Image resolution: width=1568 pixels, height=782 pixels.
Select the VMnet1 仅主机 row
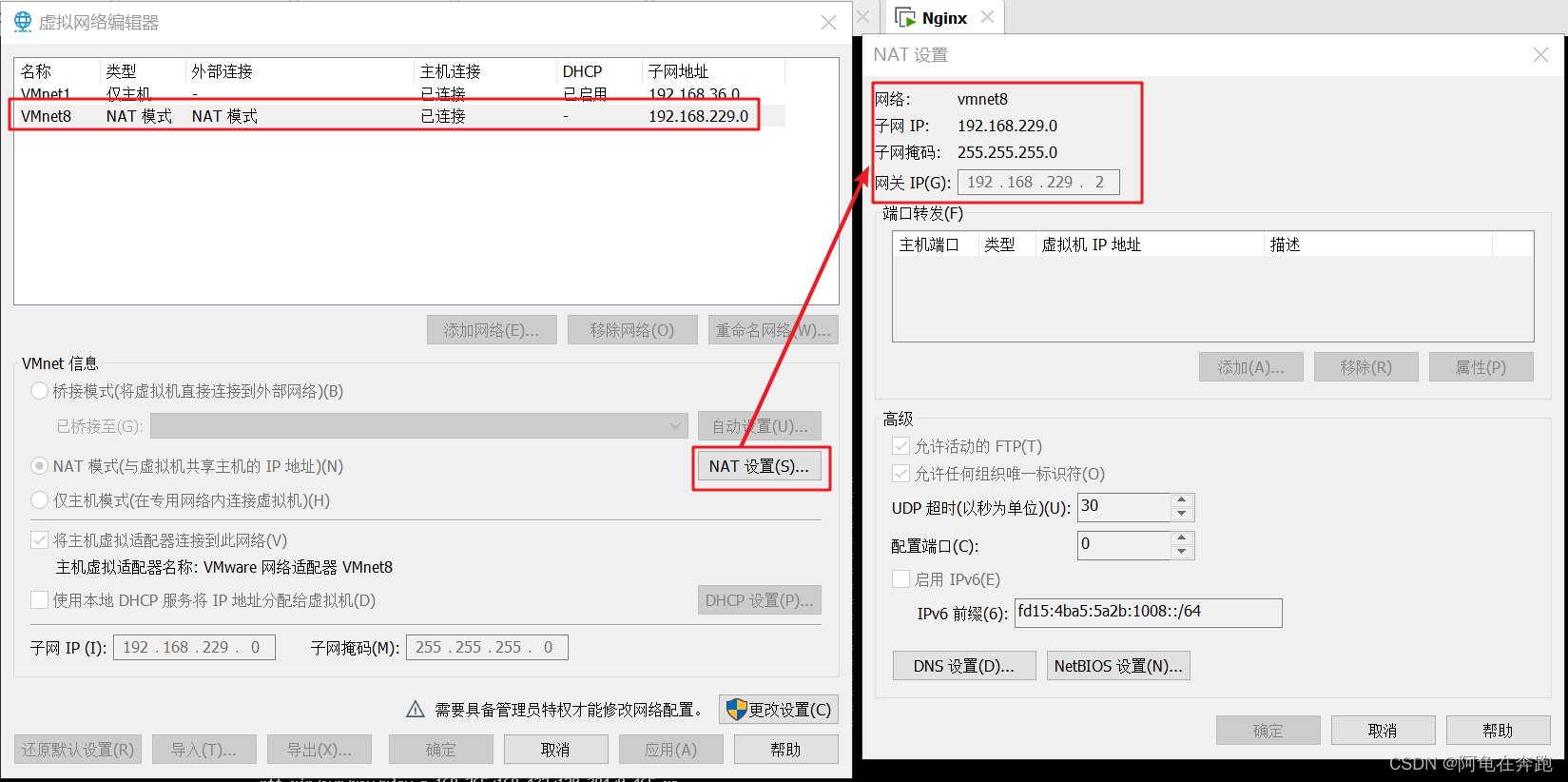(399, 94)
